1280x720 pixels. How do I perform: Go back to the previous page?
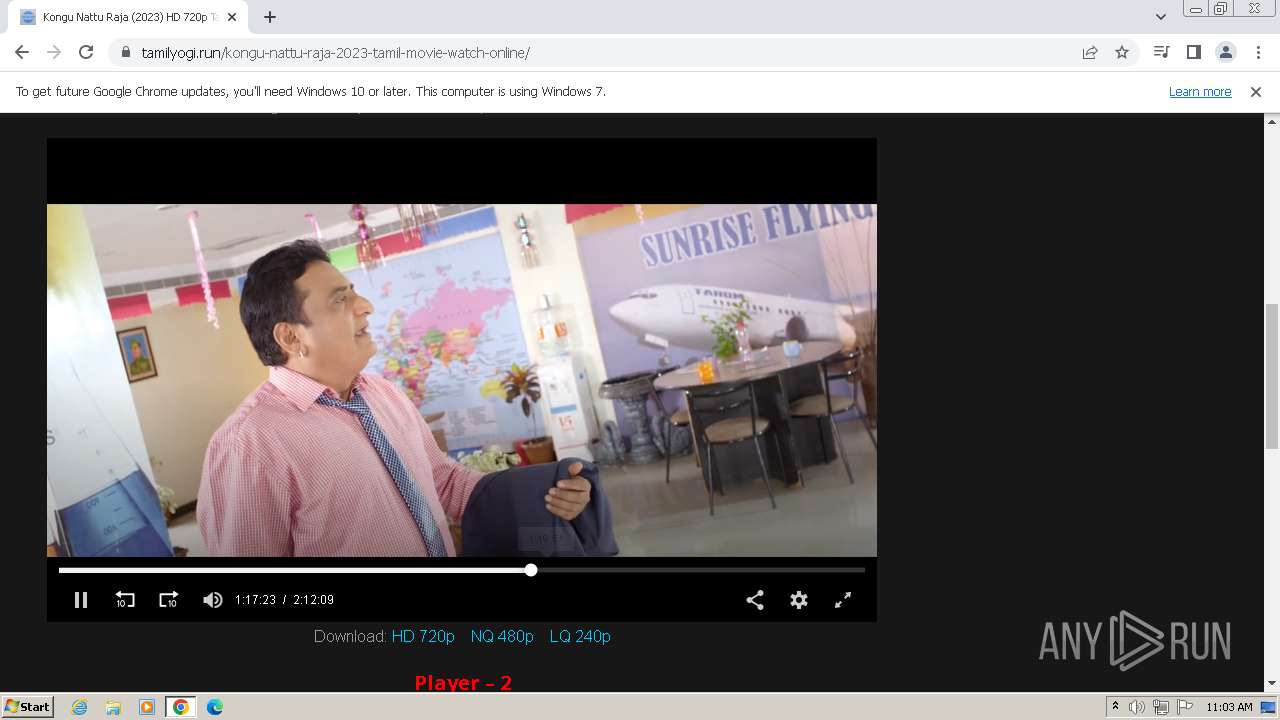pos(22,52)
